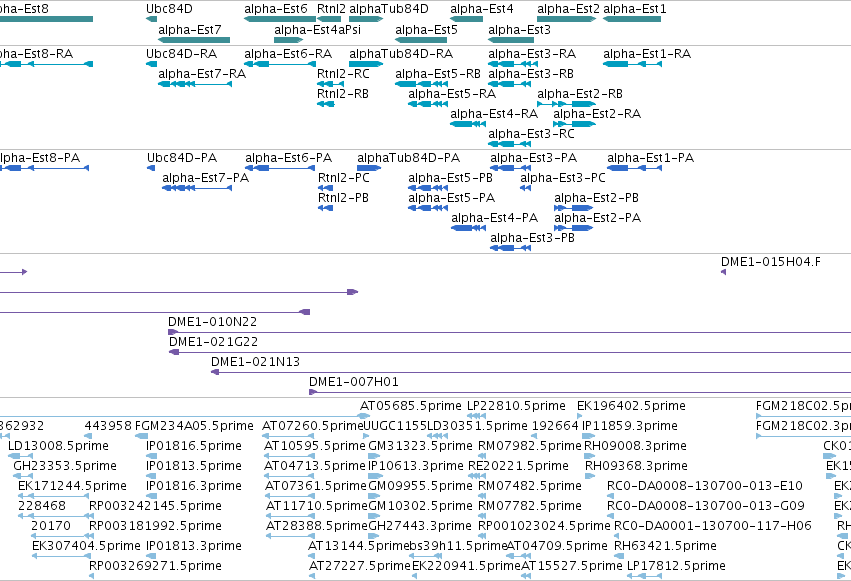Screen dimensions: 851x581
Task: Select EST FGM234A05.5prime
Action: 194,426
